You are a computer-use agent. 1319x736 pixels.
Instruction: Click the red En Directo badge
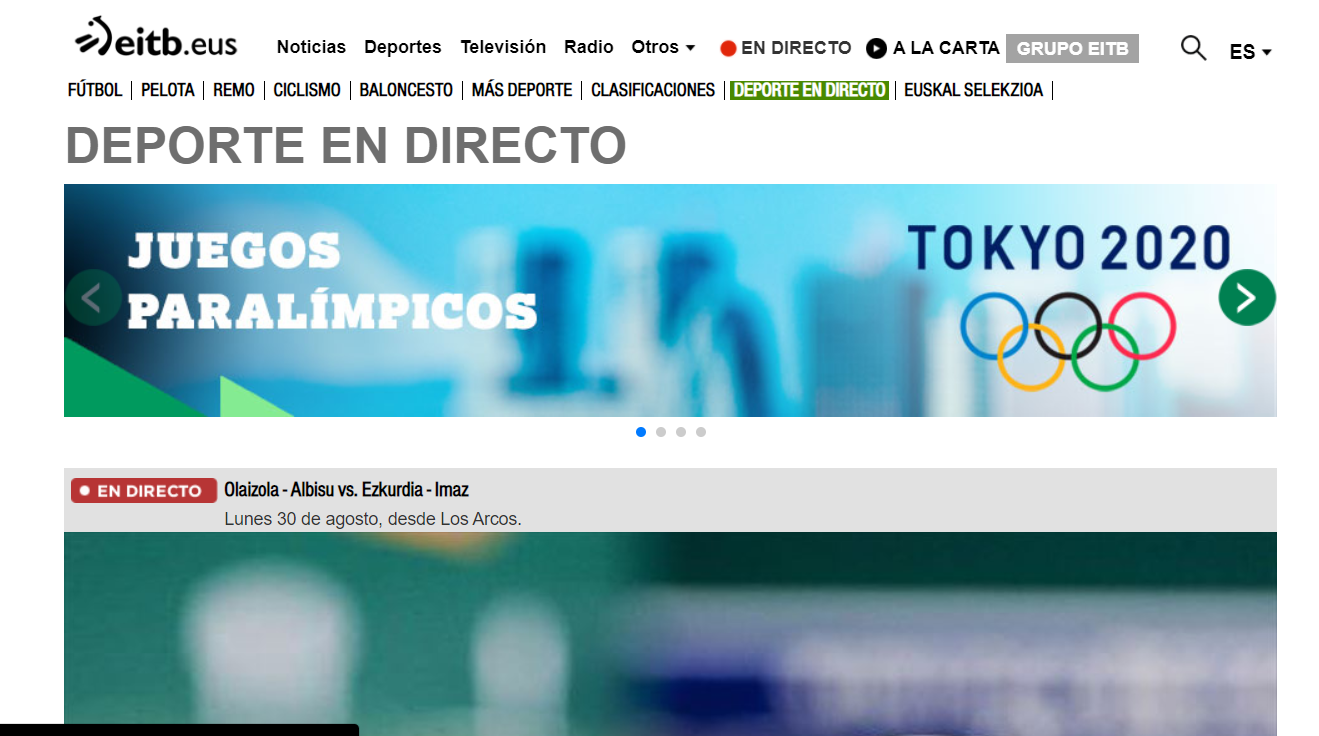pyautogui.click(x=144, y=491)
